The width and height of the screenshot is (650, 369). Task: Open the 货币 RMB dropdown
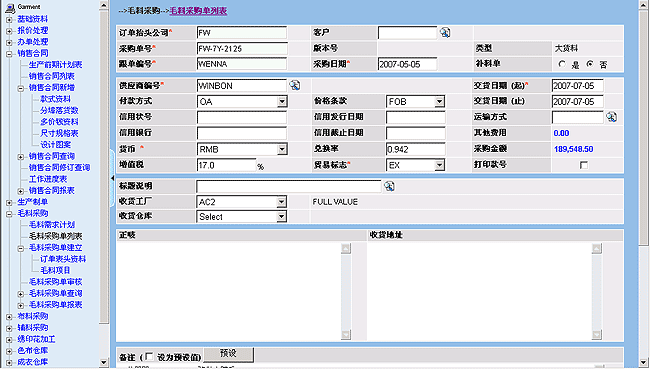pyautogui.click(x=282, y=149)
